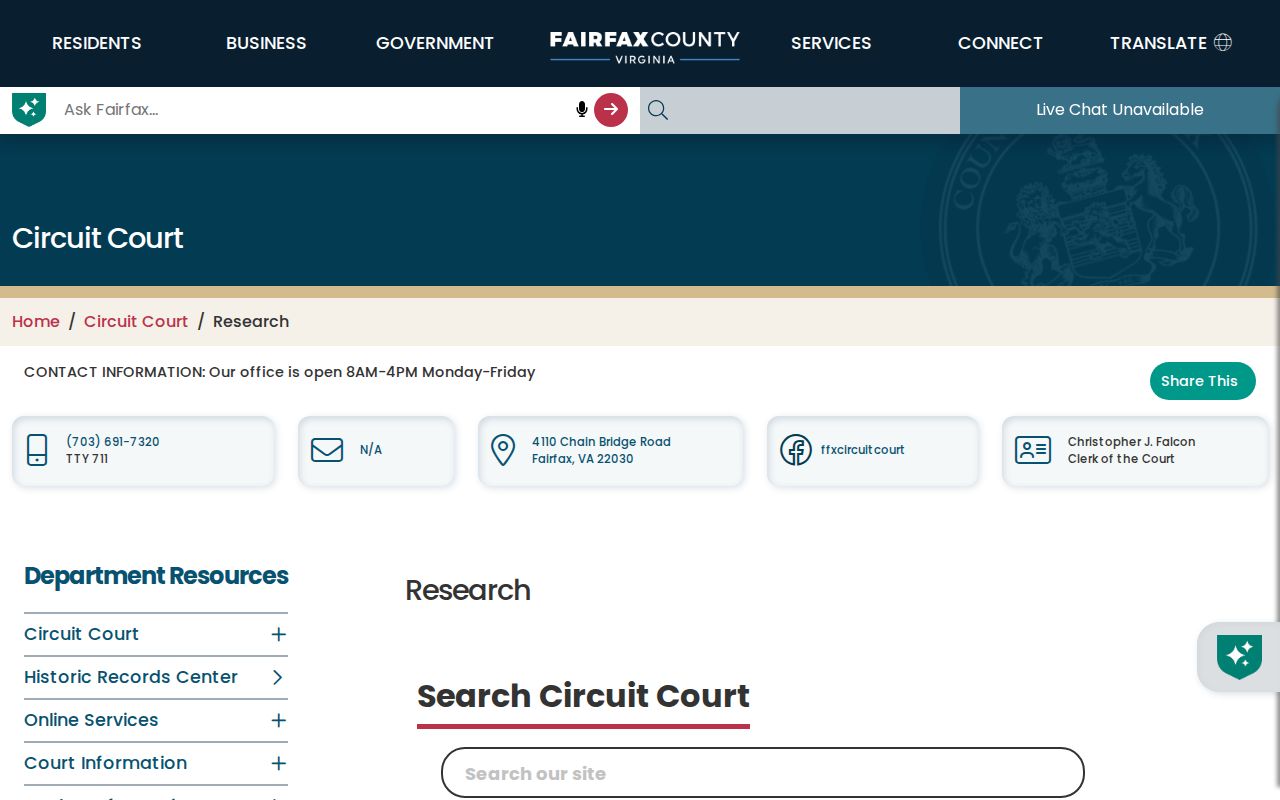1280x800 pixels.
Task: Click the ID card icon for Clerk
Action: click(x=1033, y=450)
